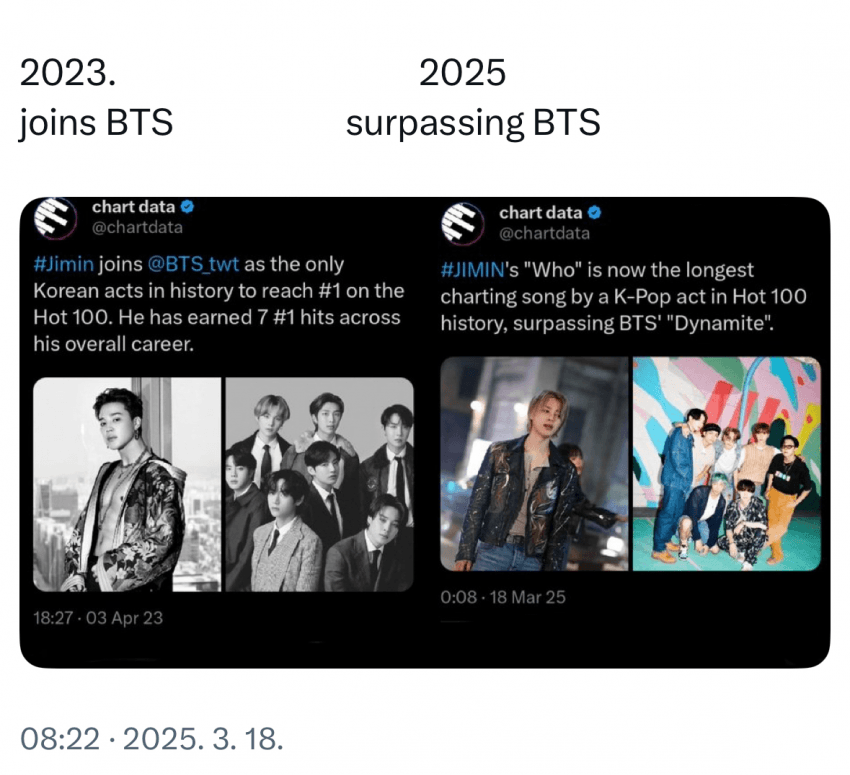View the black-and-white BTS group photo
850x775 pixels.
(319, 484)
